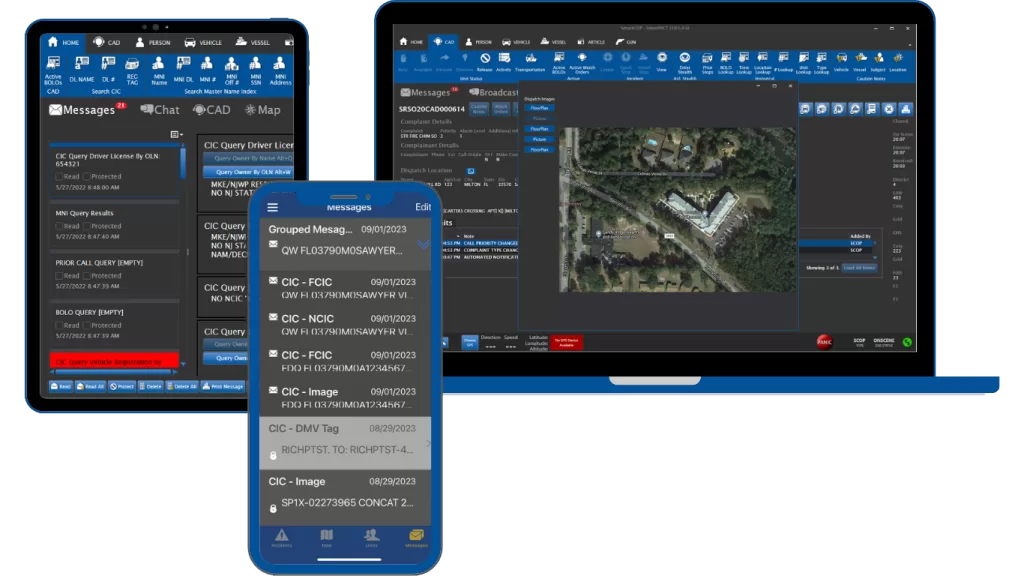
Task: Open list view dropdown above tablet messages
Action: tap(176, 134)
